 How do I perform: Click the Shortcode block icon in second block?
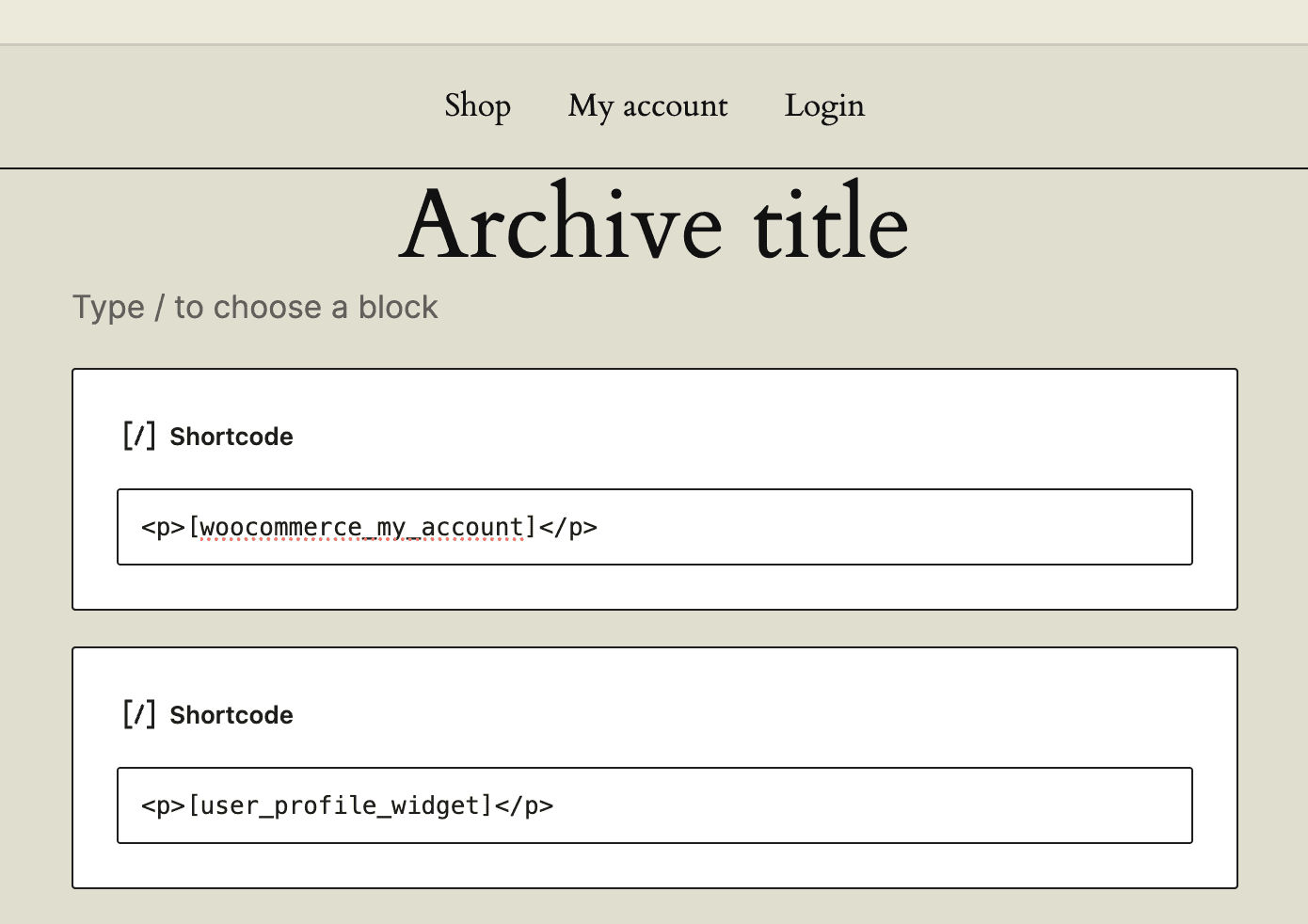click(x=139, y=713)
